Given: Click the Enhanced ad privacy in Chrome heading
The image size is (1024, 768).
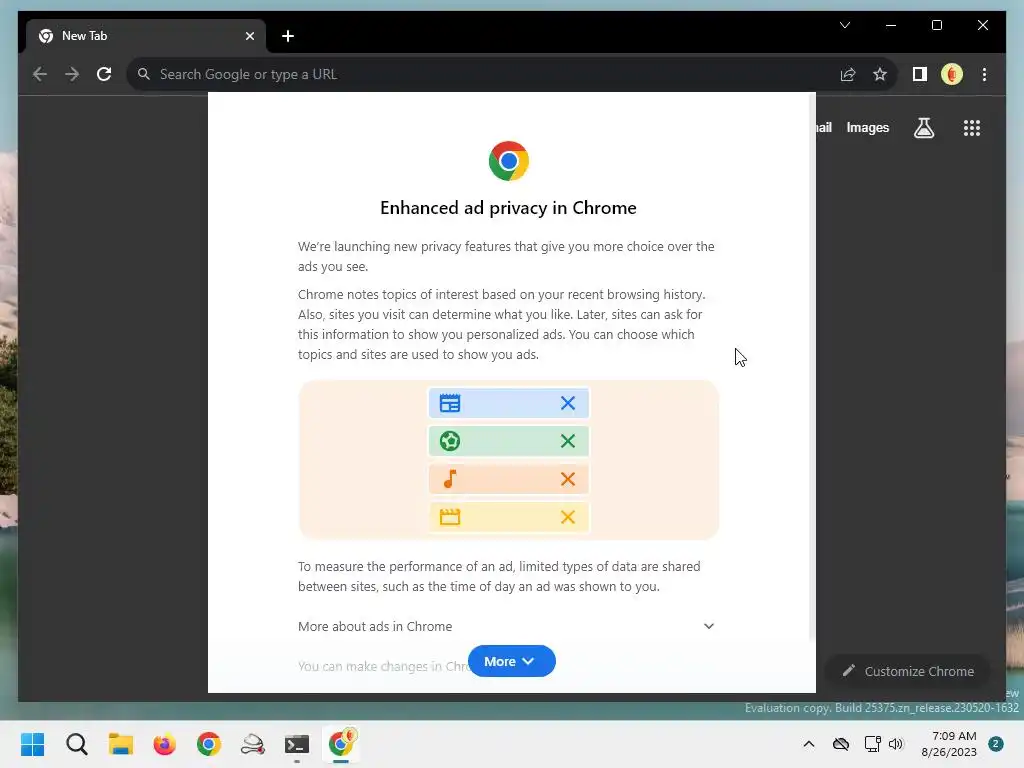Looking at the screenshot, I should 508,208.
